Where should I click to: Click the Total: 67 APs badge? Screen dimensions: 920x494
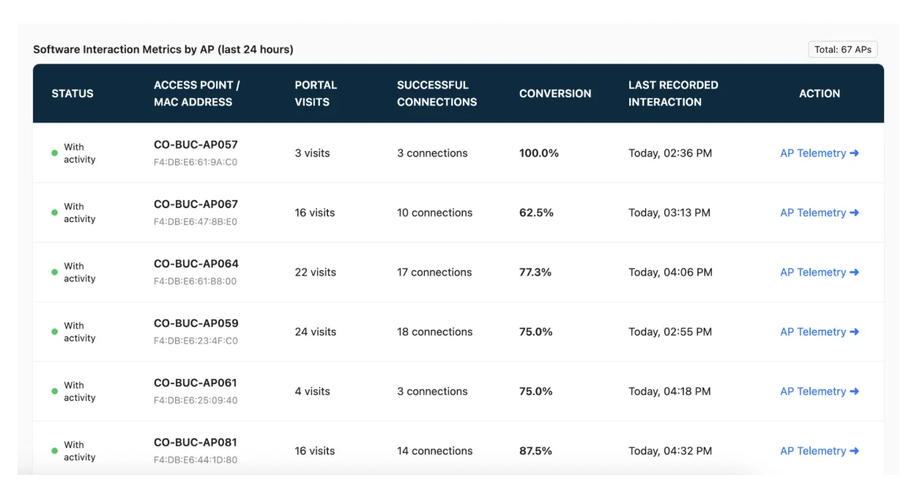pos(843,50)
